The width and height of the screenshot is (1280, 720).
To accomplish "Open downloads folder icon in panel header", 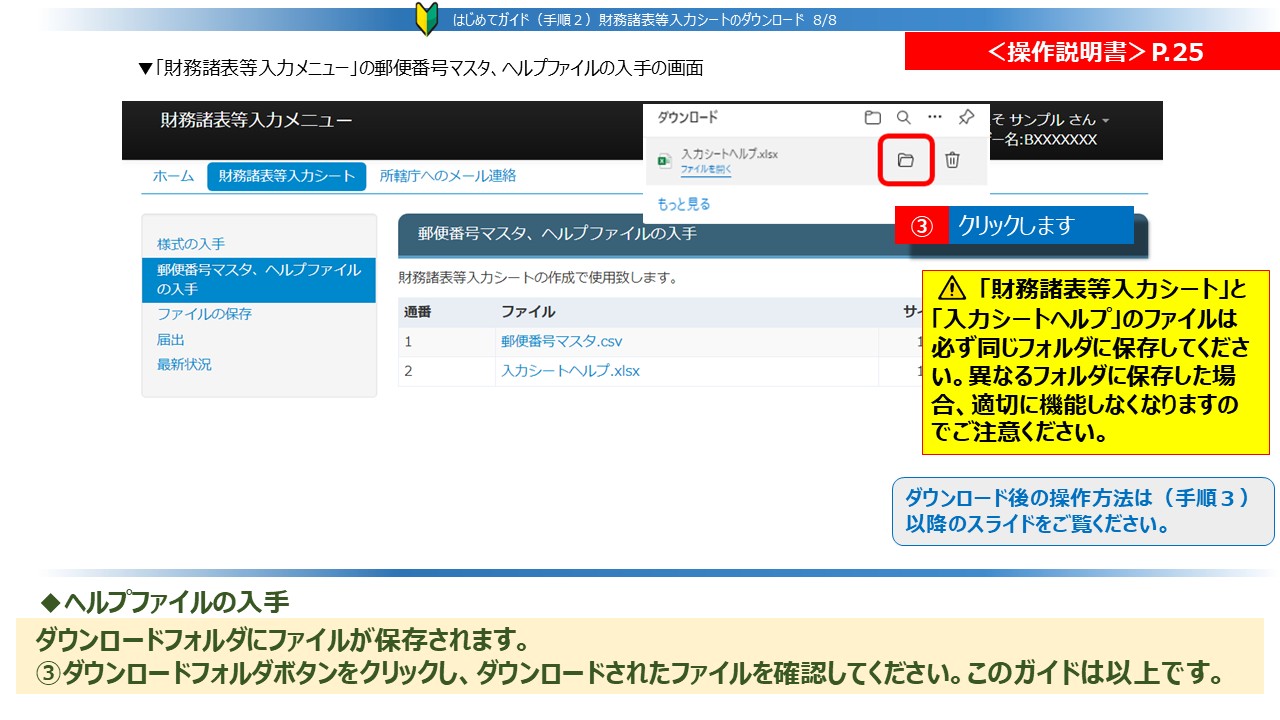I will pos(872,117).
